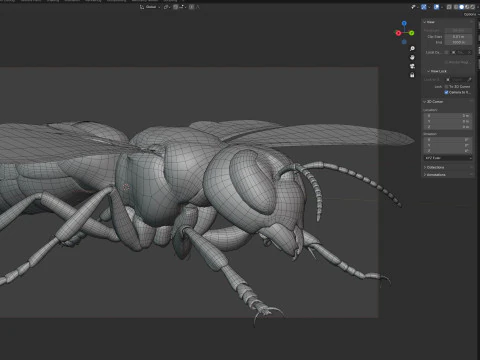
Task: Toggle the show gizmo button
Action: [x=424, y=7]
